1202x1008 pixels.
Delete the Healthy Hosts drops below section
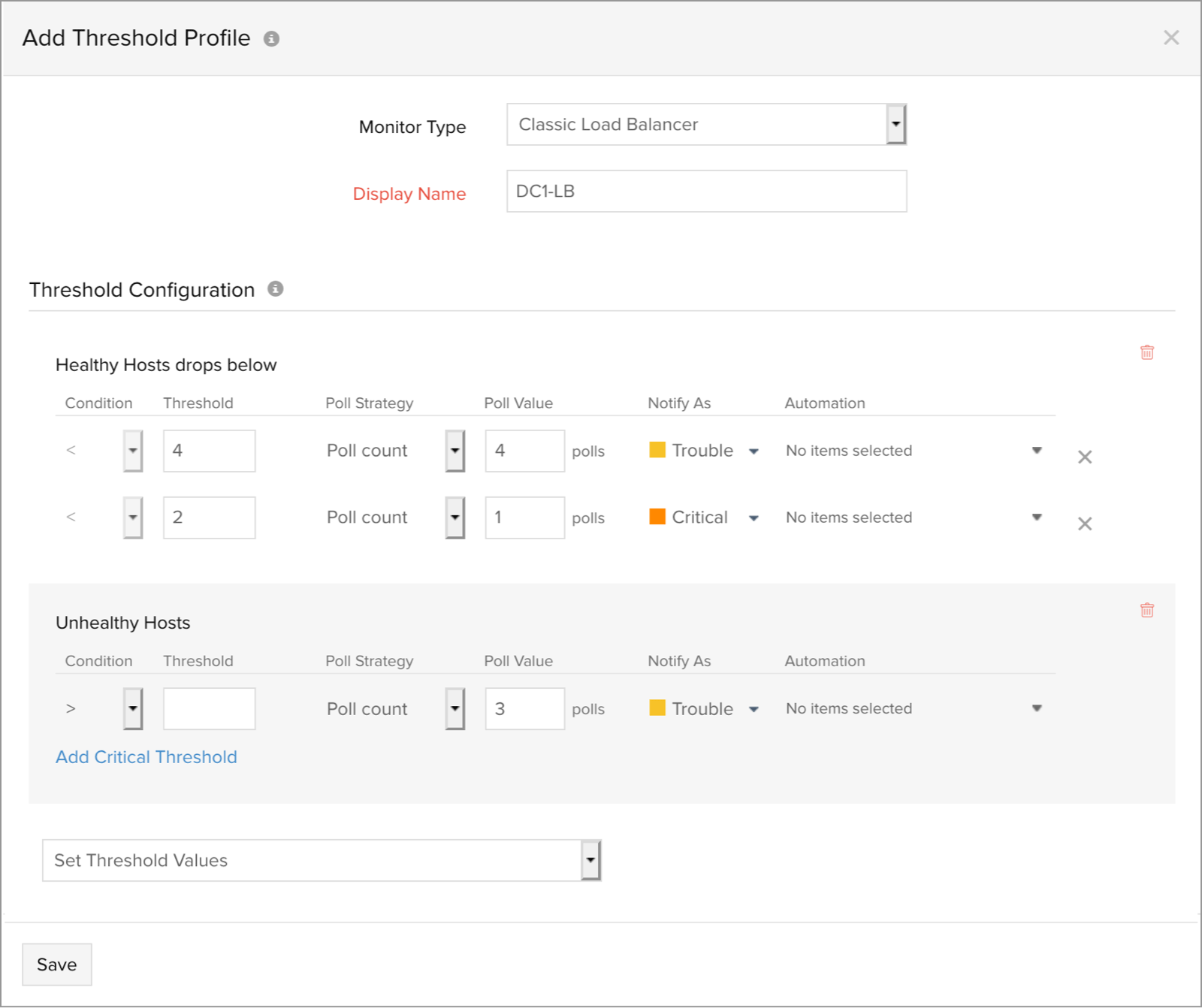click(1146, 352)
